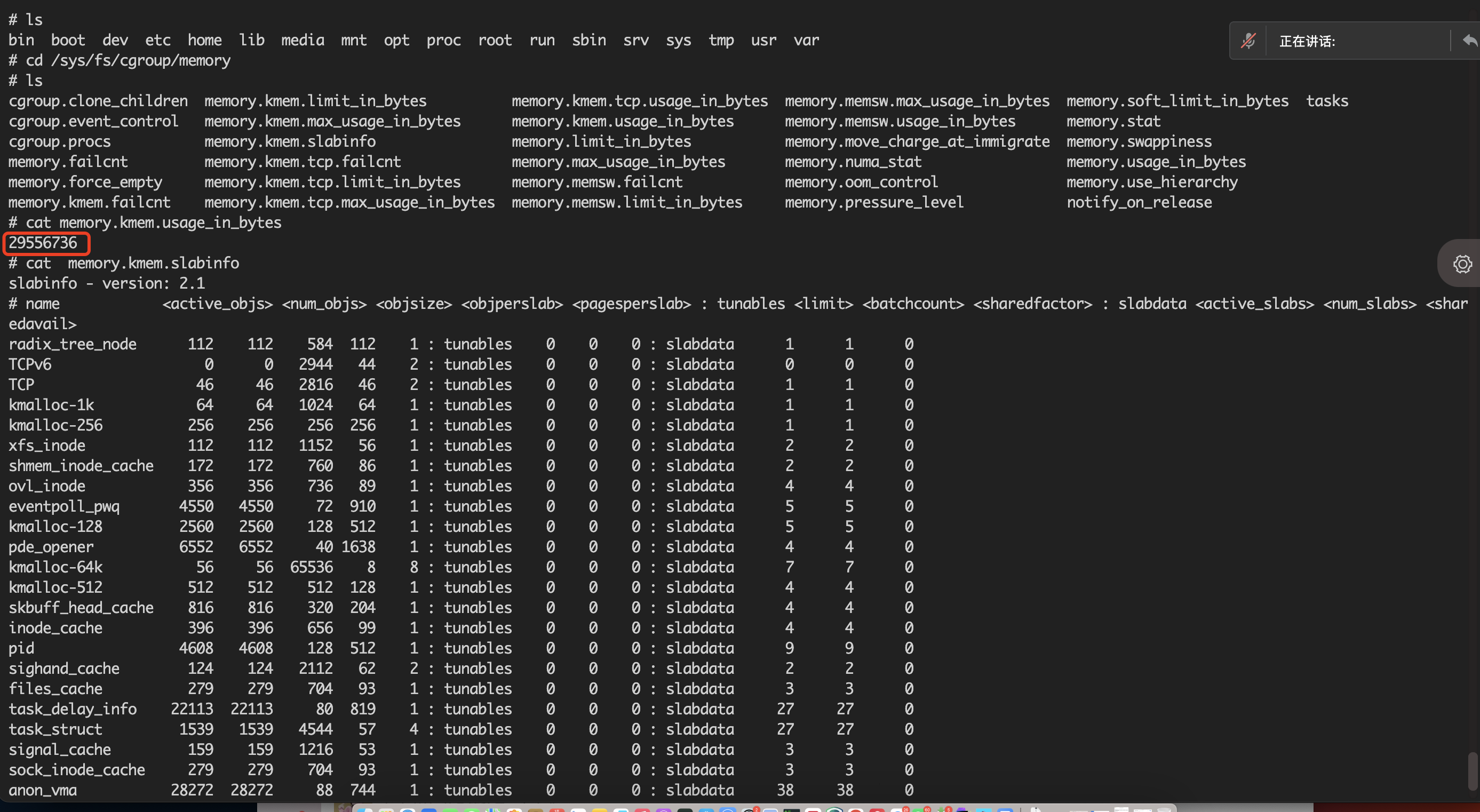Click 'memory.swappiness' in the listing
Viewport: 1480px width, 812px height.
[x=1139, y=141]
